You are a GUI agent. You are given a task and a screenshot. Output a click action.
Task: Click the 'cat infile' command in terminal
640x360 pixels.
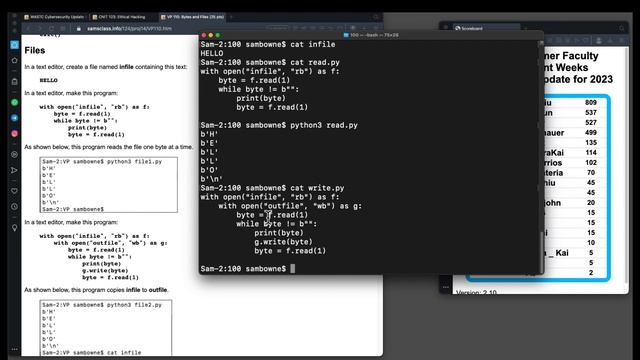pyautogui.click(x=313, y=44)
